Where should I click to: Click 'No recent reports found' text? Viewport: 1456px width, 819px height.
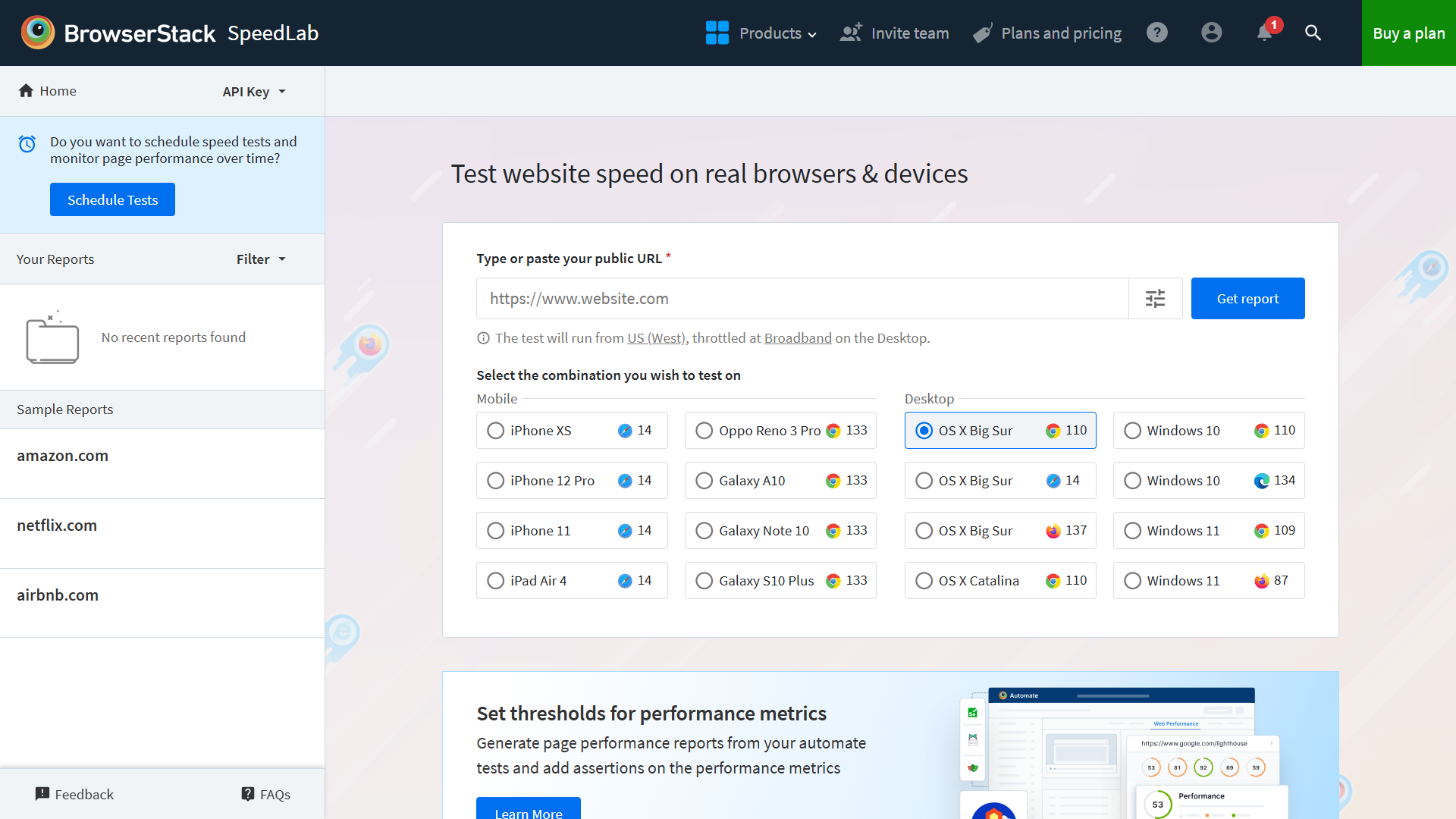174,337
